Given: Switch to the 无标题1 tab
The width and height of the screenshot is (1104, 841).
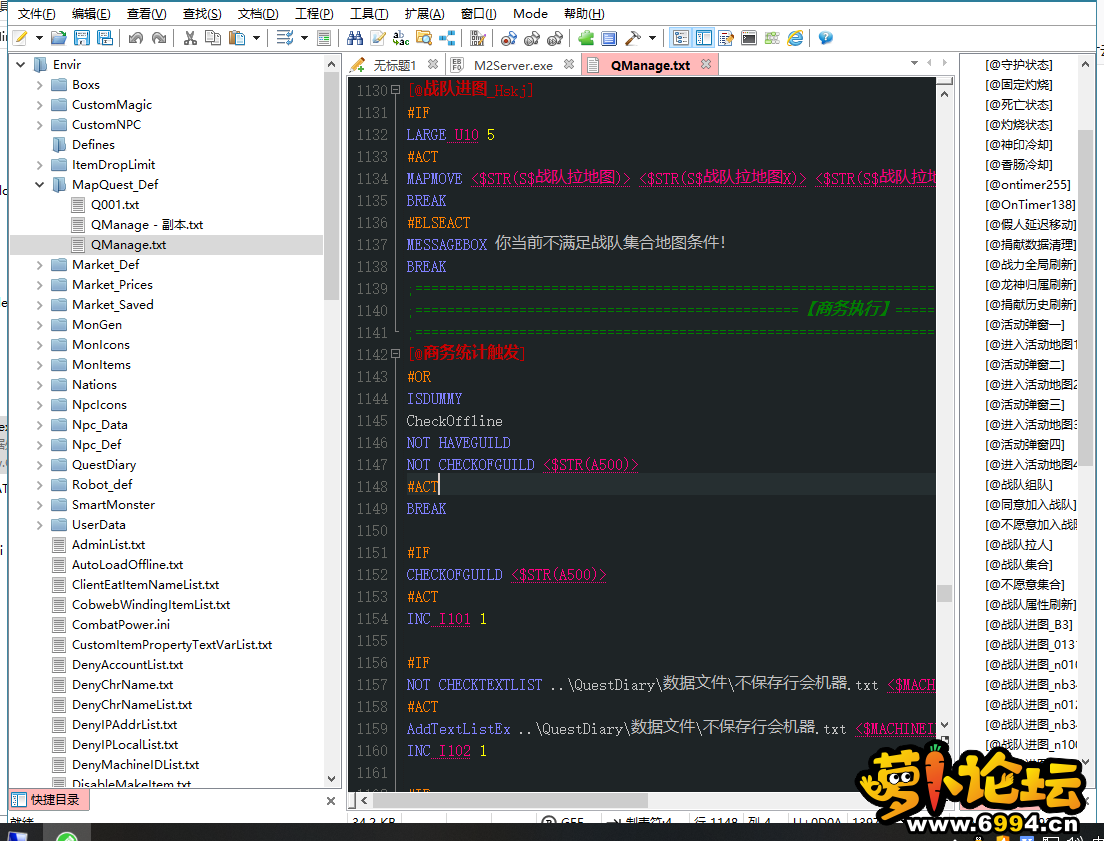Looking at the screenshot, I should tap(394, 66).
